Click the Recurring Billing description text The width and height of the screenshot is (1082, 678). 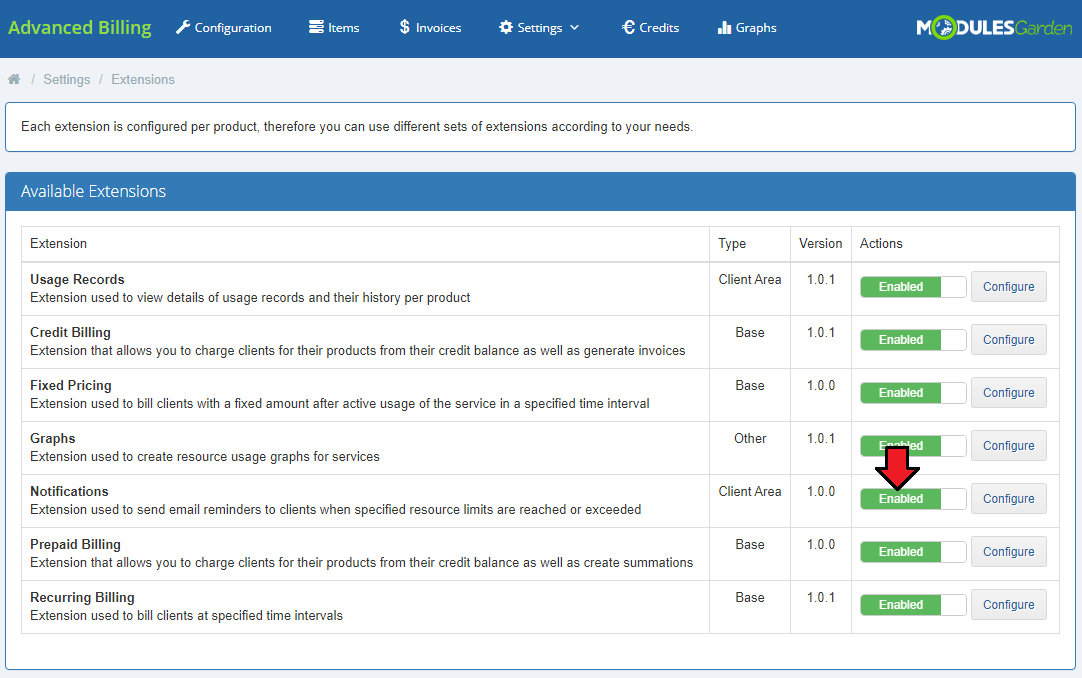point(186,615)
